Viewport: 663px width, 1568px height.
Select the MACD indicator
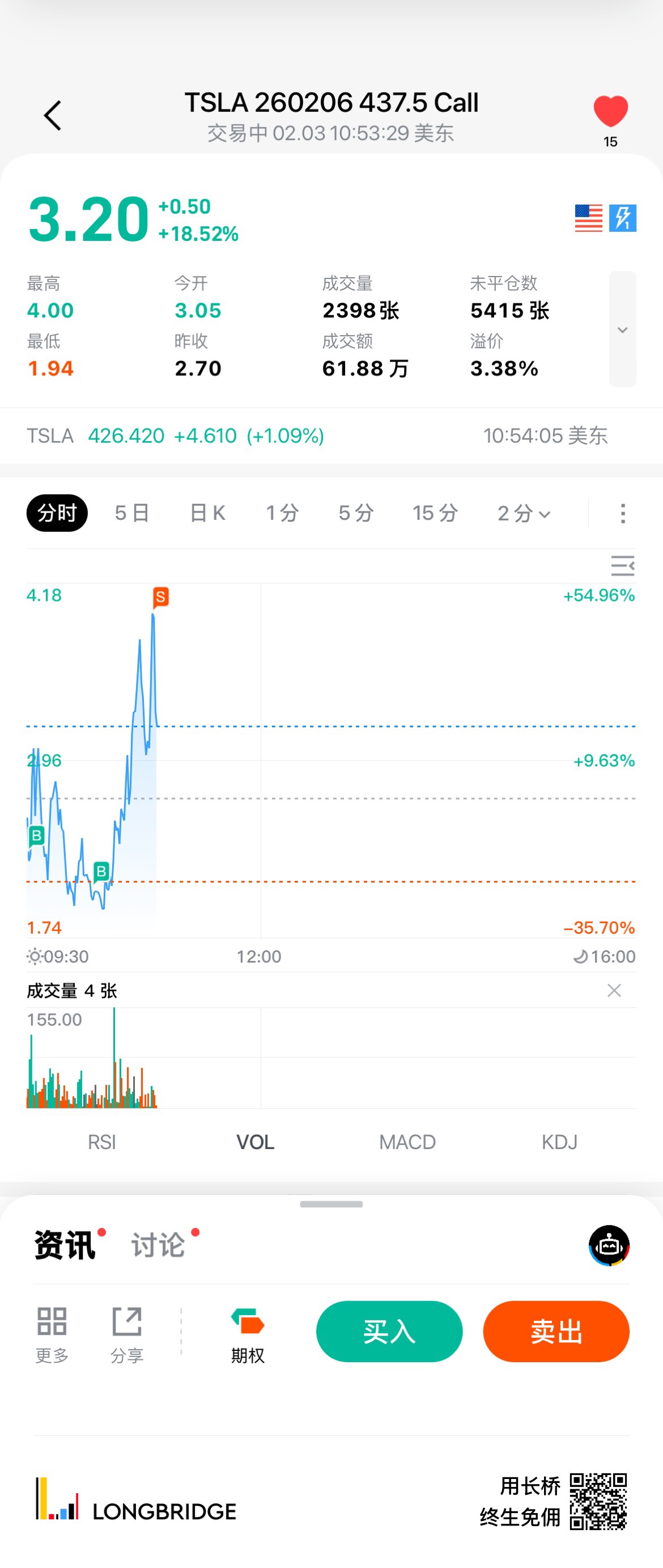coord(407,1142)
